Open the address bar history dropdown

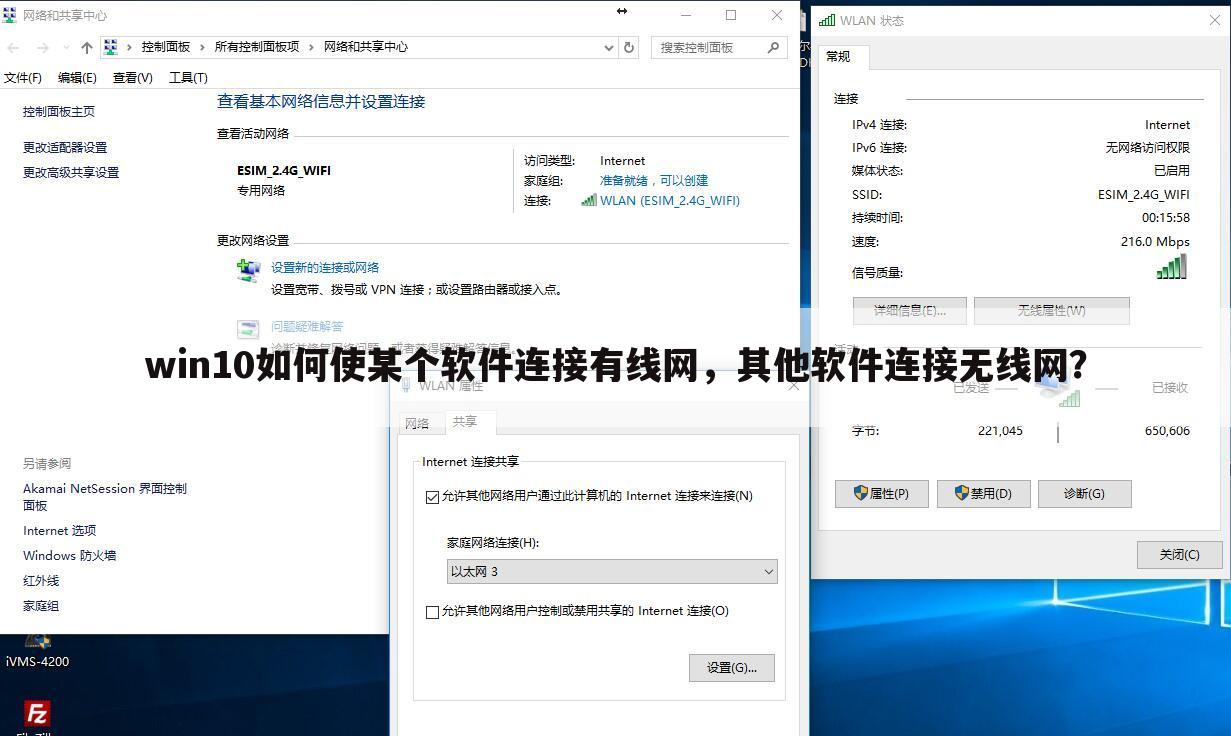coord(608,47)
